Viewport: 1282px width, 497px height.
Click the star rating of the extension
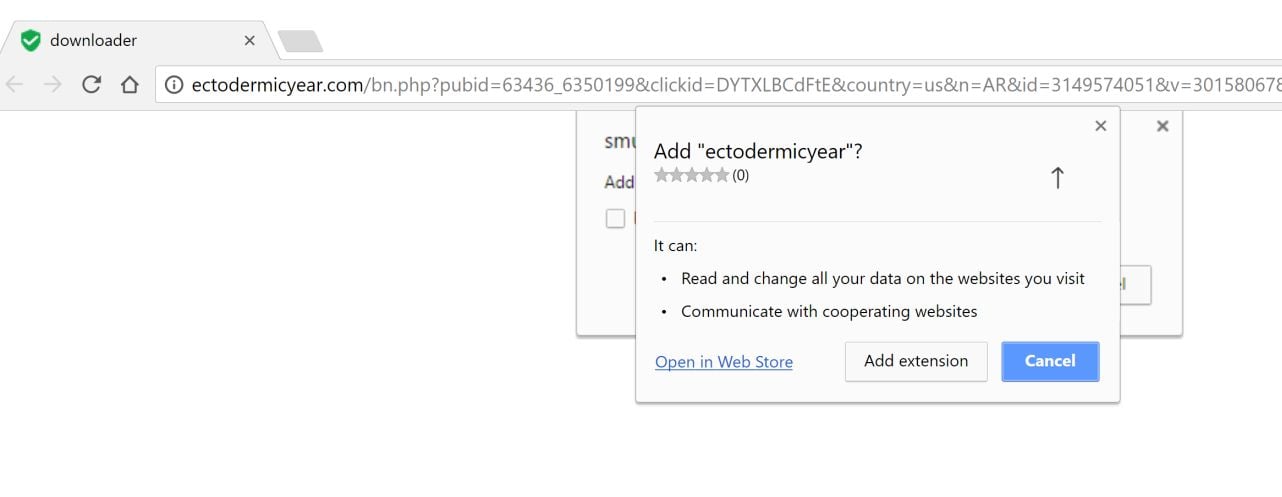691,175
